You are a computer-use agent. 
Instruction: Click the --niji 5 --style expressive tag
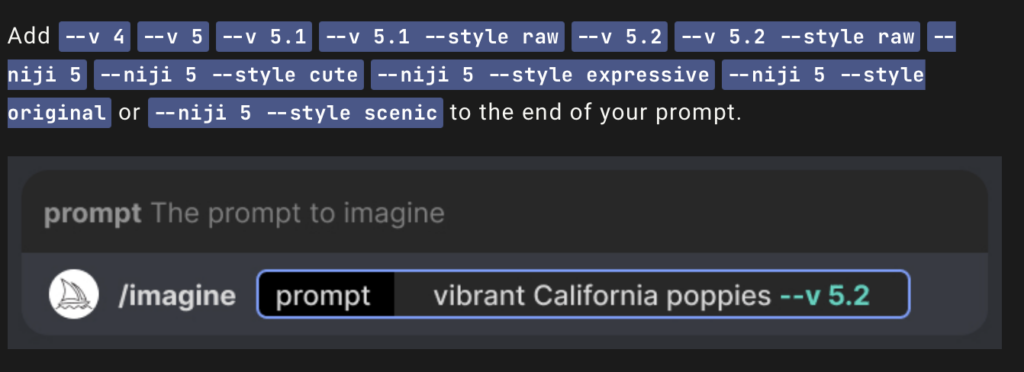(543, 74)
